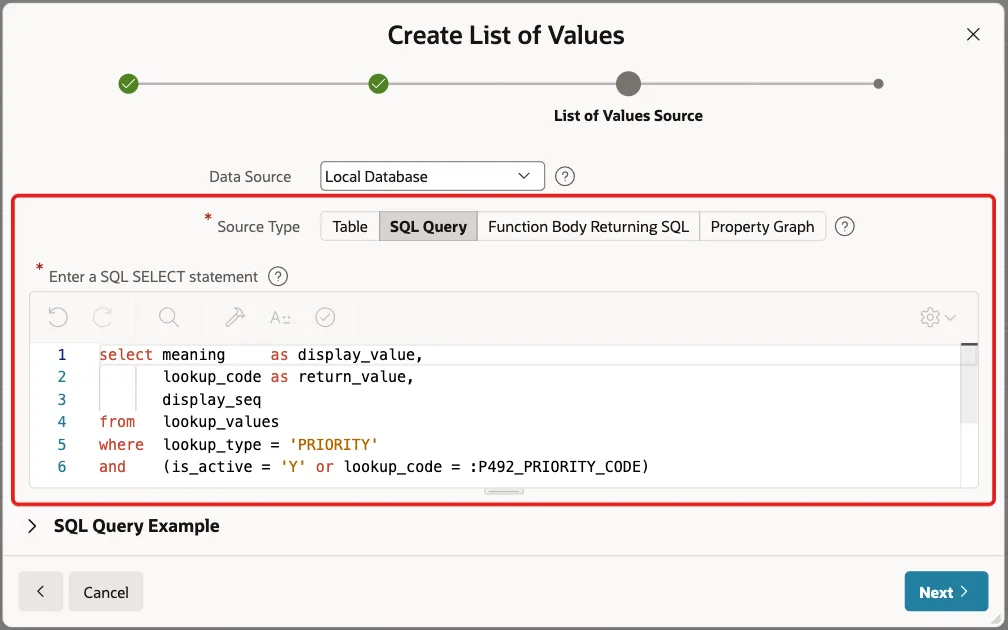
Task: Click the editor resize handle at bottom
Action: [504, 491]
